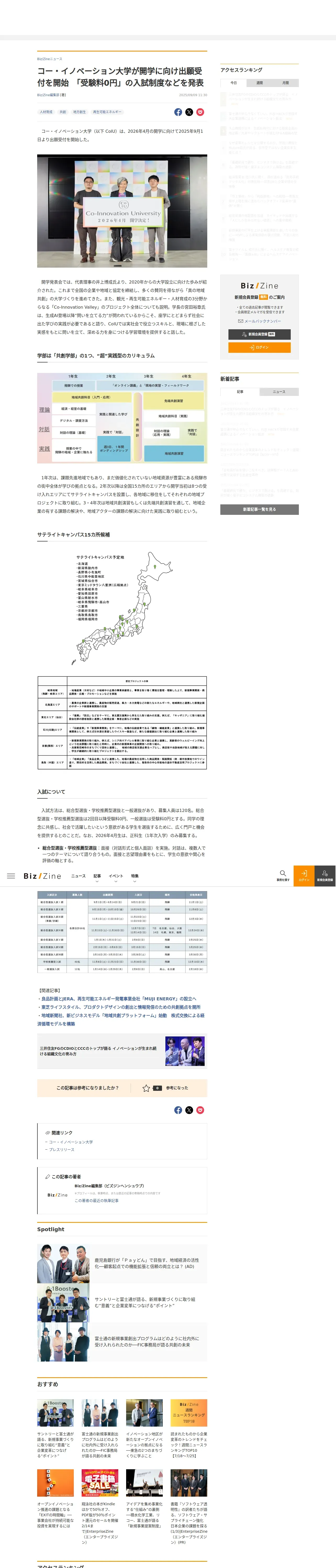Share on X below the article
Image resolution: width=336 pixels, height=1568 pixels.
coord(189,1110)
